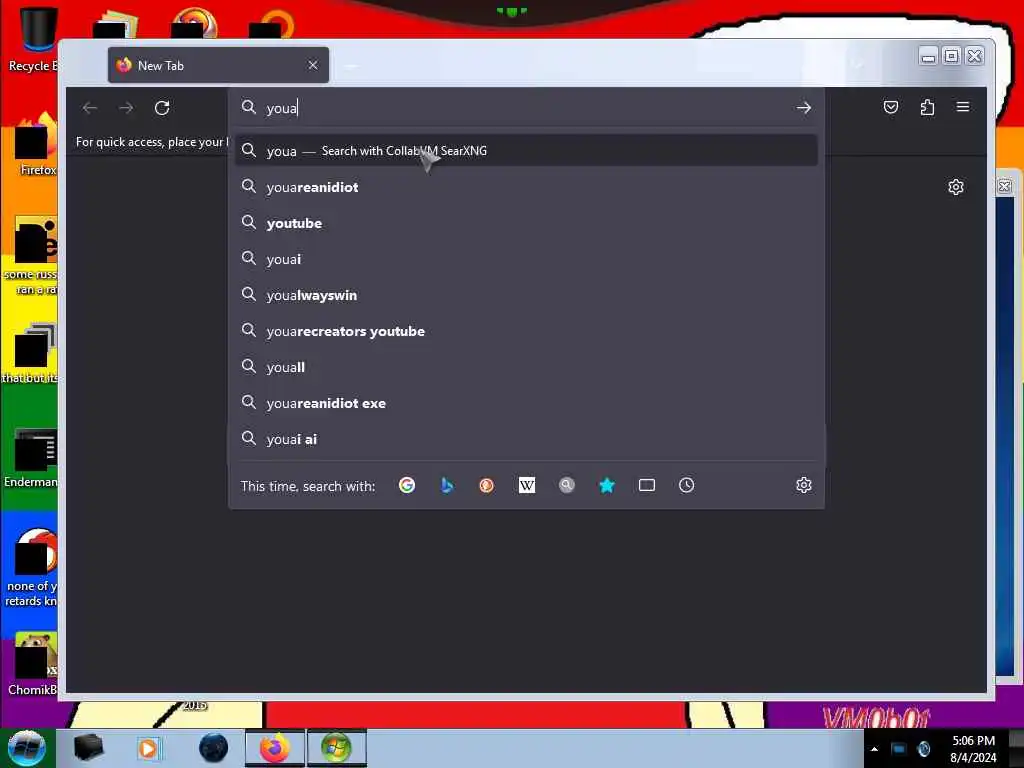Open search settings gear in dropdown
Viewport: 1024px width, 768px height.
tap(804, 485)
